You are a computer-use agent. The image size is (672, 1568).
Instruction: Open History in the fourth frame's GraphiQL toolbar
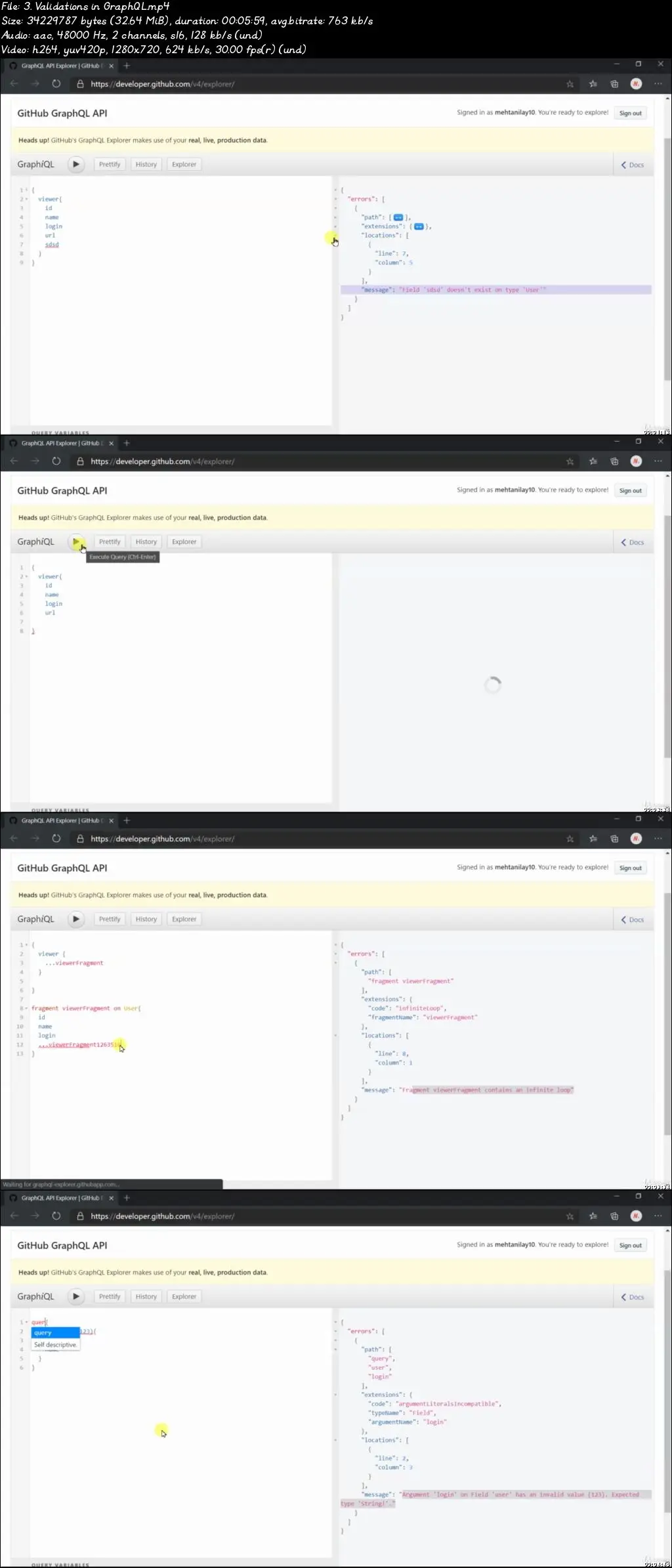click(146, 1297)
